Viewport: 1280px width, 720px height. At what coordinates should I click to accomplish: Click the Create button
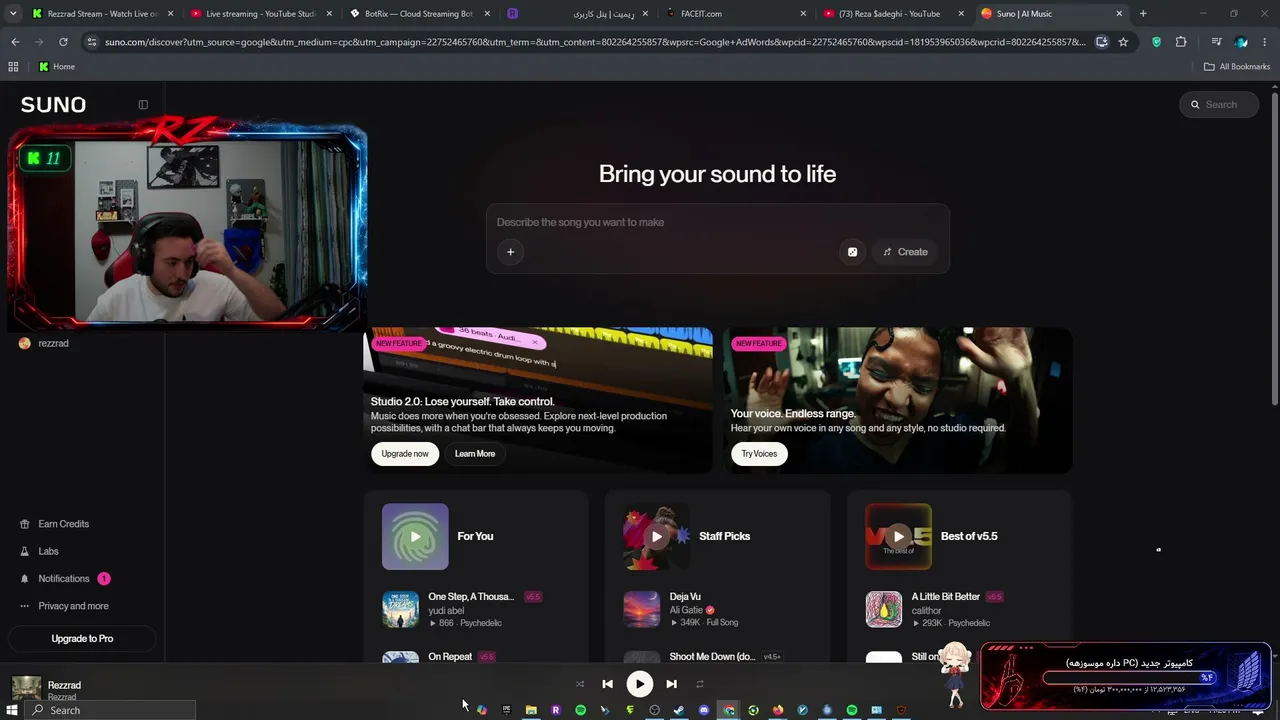906,252
